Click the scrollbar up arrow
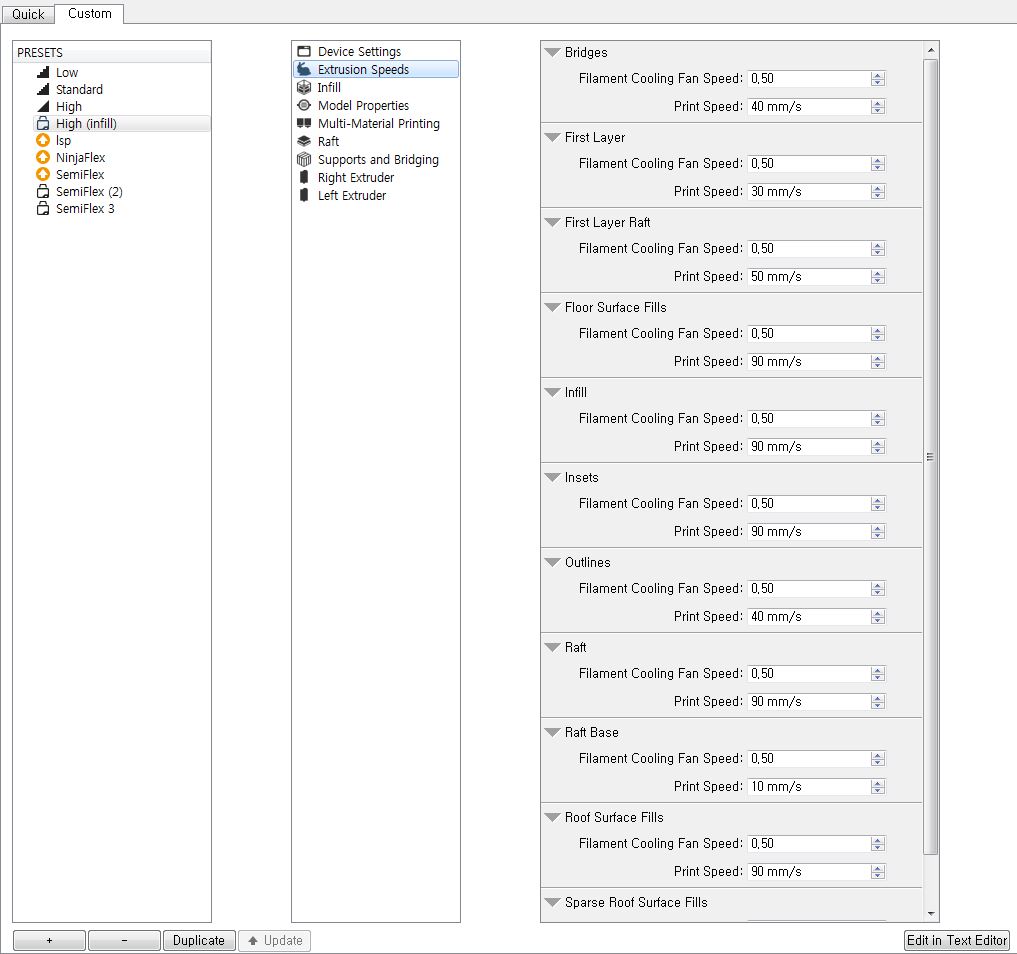 (931, 50)
